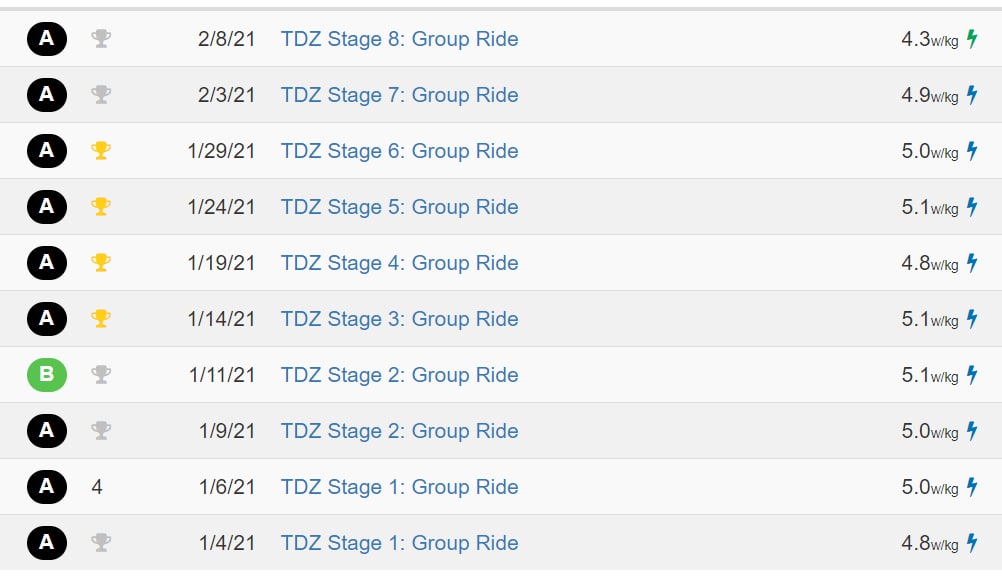This screenshot has width=1002, height=579.
Task: Open the 1/4/21 TDZ Stage 1 ride
Action: coord(399,543)
